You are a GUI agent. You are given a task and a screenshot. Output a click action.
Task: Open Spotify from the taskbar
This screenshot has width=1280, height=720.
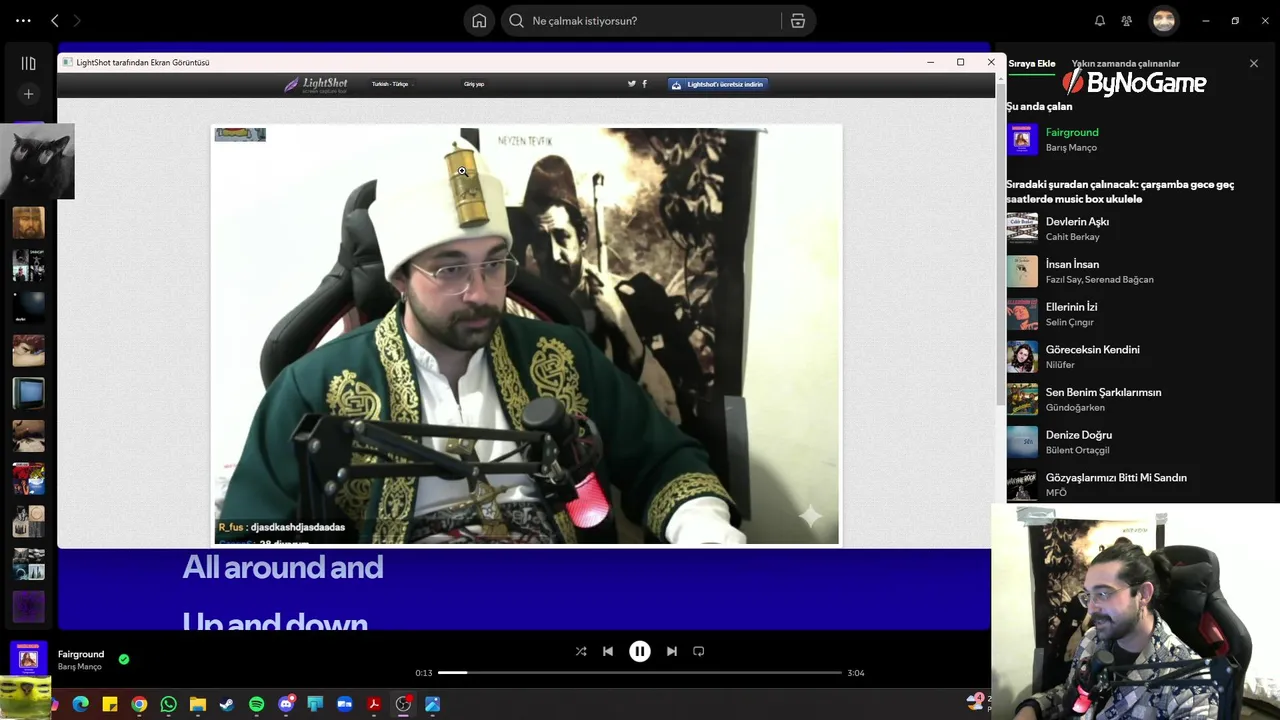pos(256,704)
